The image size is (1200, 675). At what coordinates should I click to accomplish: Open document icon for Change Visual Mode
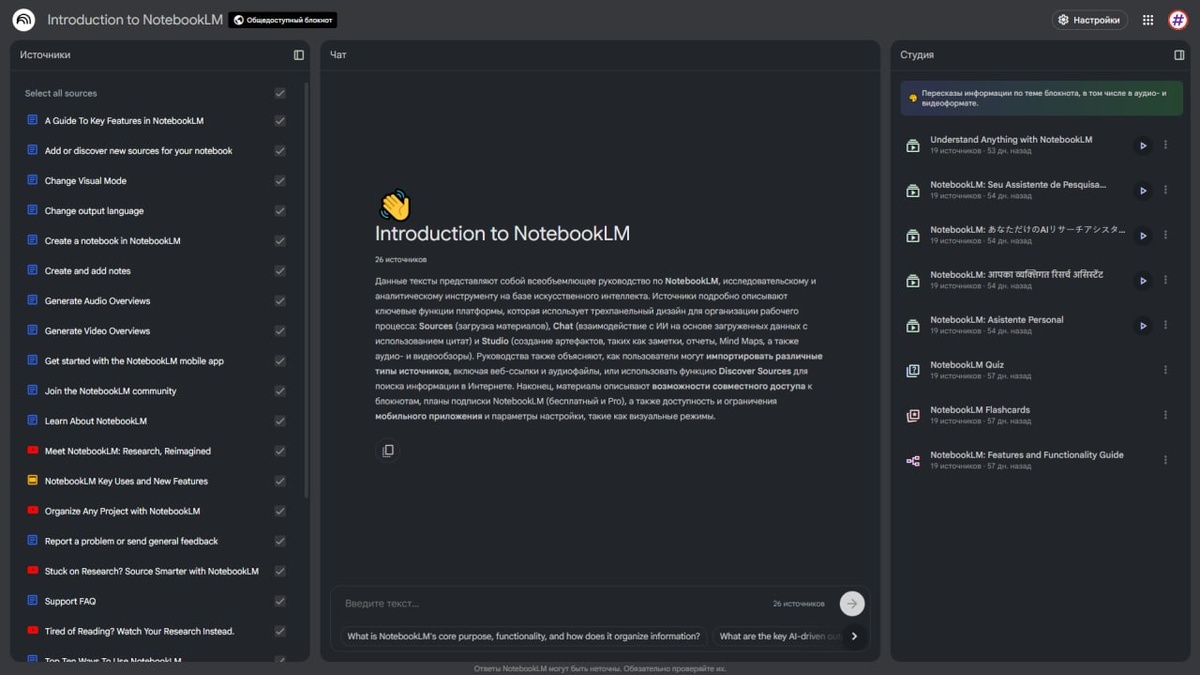[x=33, y=181]
